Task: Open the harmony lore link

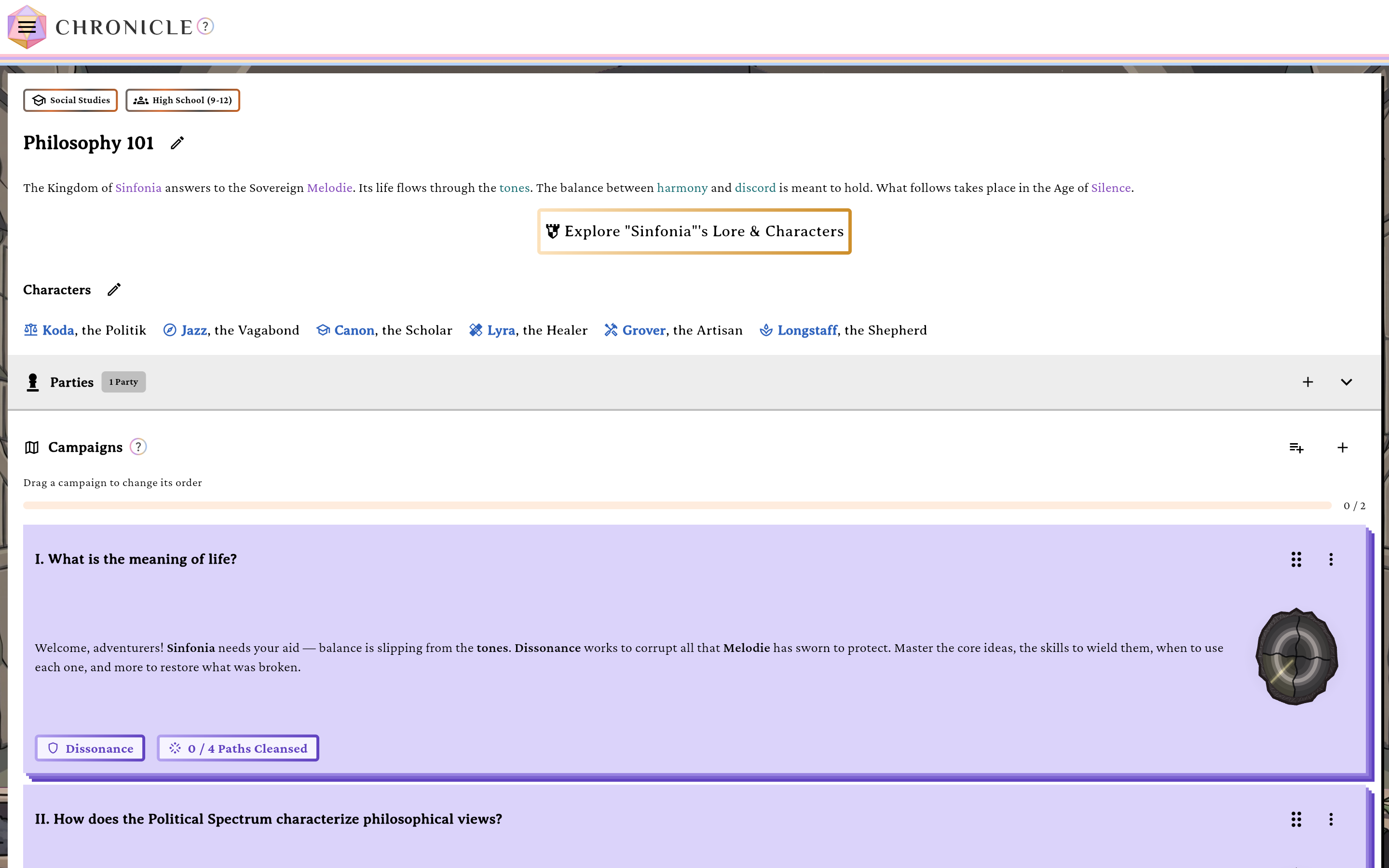Action: click(x=682, y=188)
